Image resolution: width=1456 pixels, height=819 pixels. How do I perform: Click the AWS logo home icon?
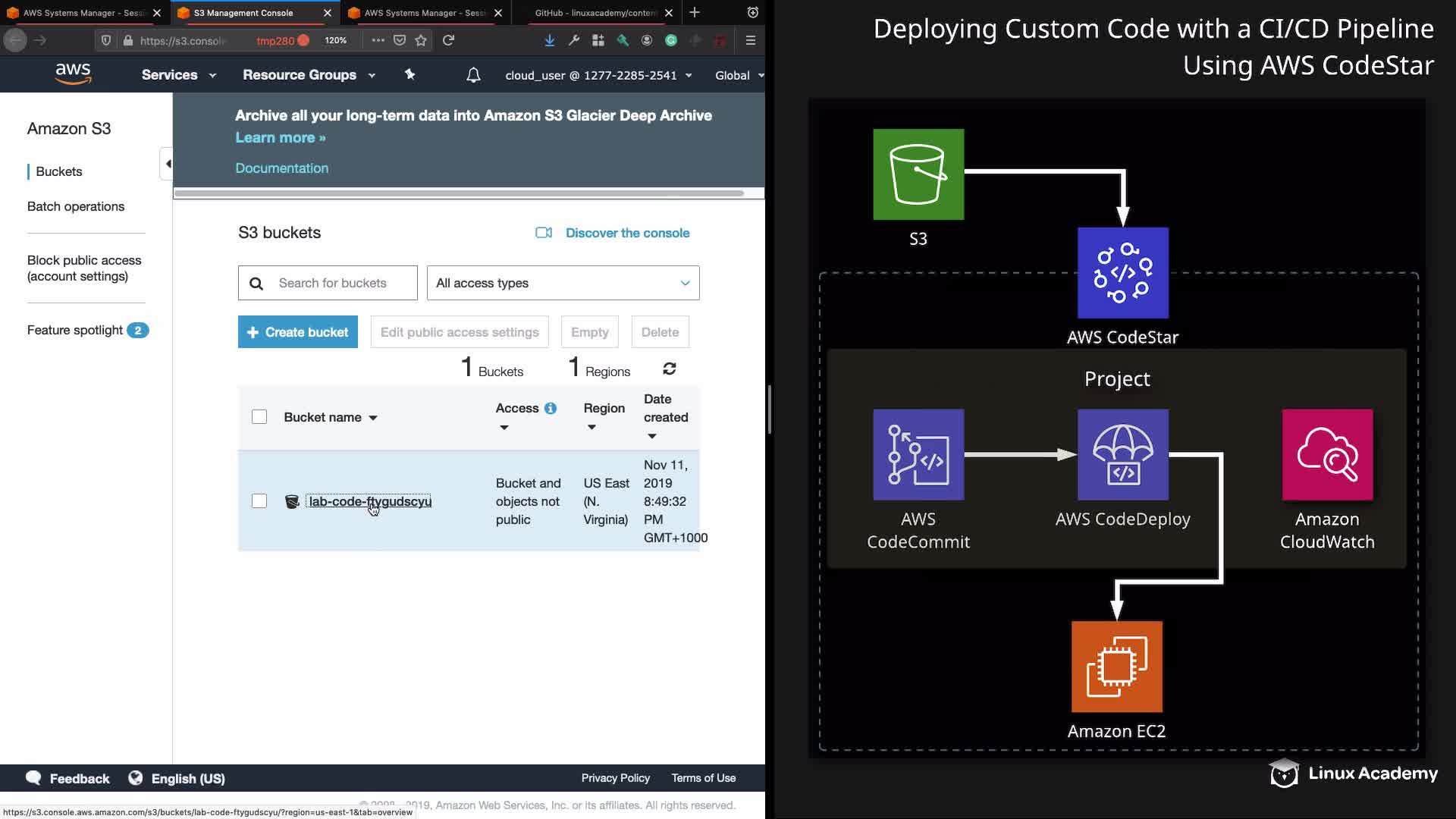point(73,74)
